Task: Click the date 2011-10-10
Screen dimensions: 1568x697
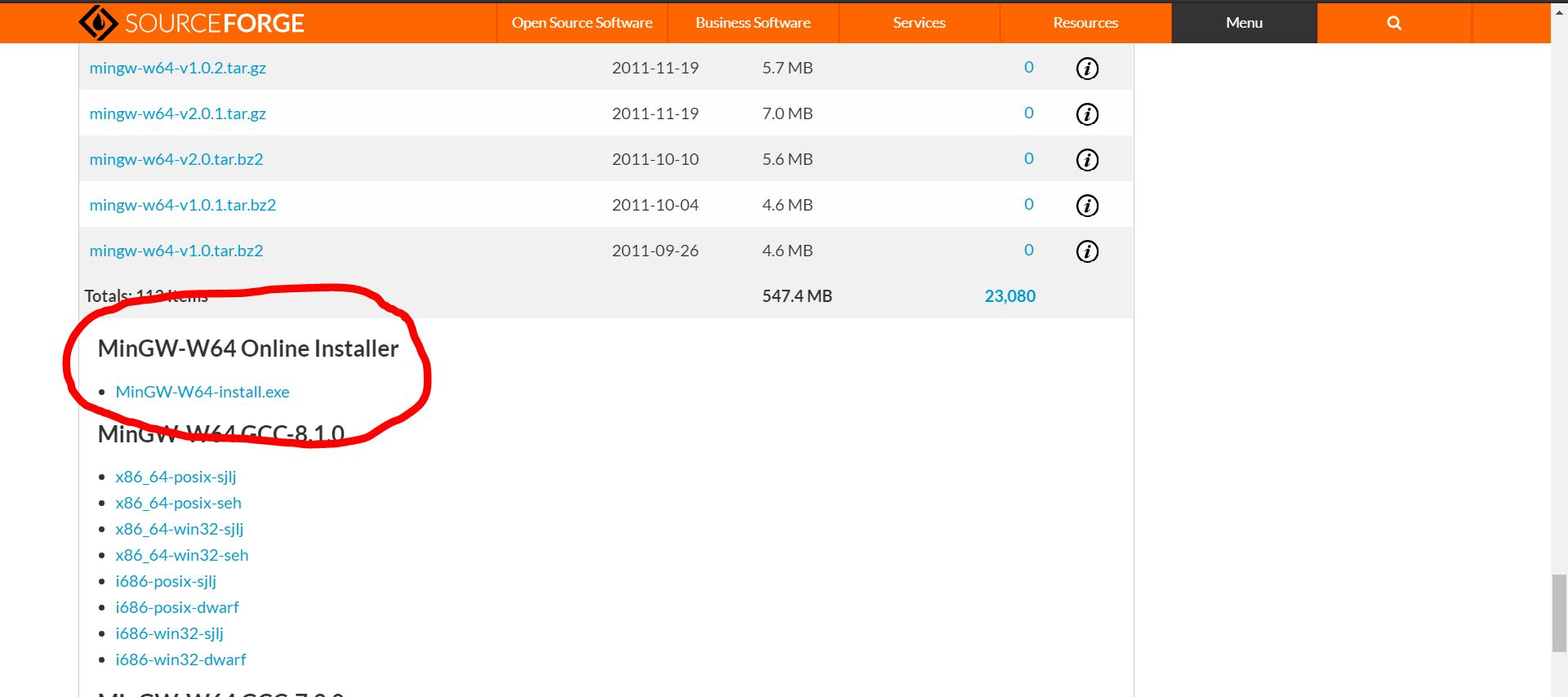Action: point(655,159)
